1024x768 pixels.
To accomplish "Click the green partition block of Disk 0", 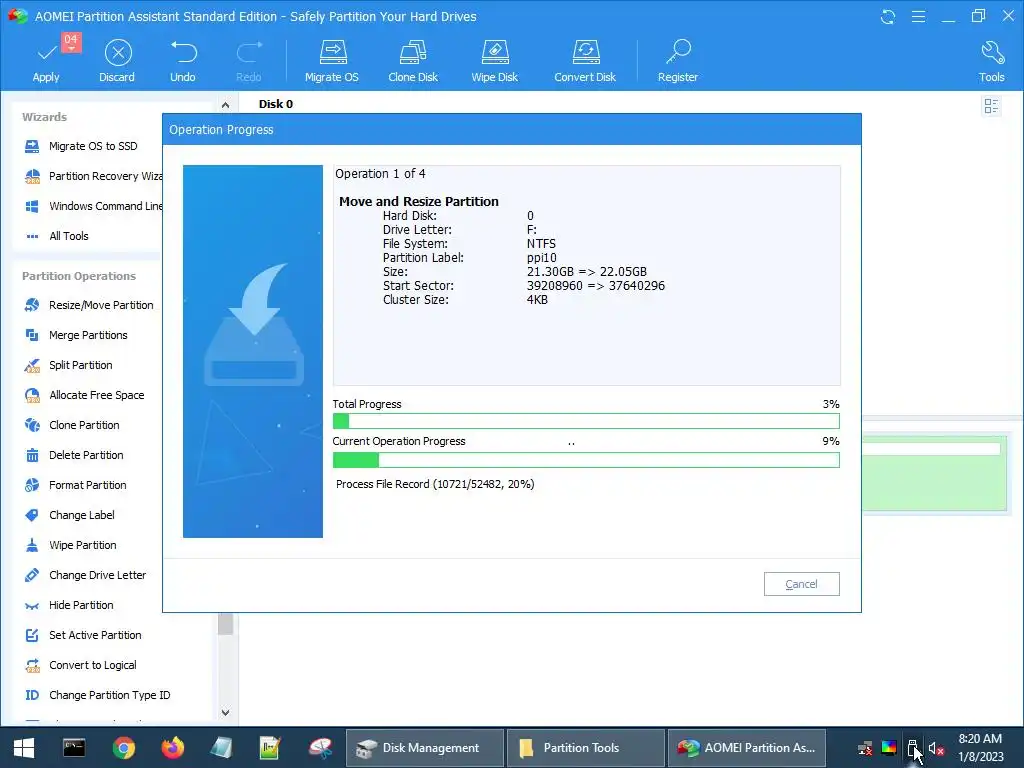I will [935, 473].
